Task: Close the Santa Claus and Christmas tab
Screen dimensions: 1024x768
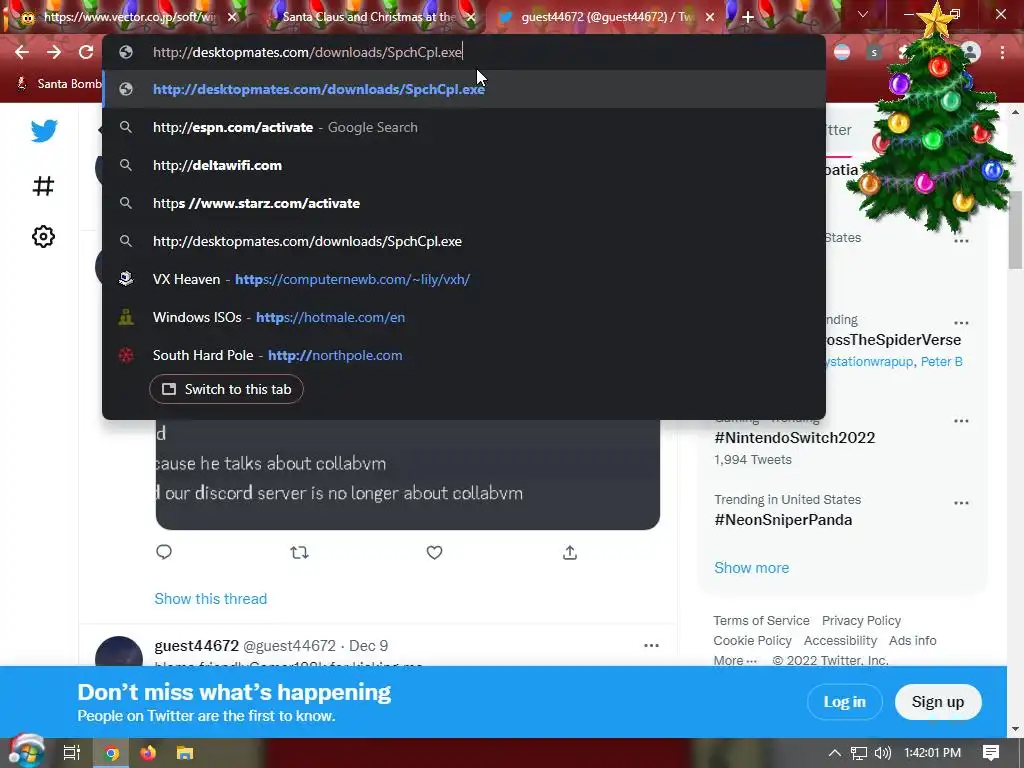Action: (x=471, y=17)
